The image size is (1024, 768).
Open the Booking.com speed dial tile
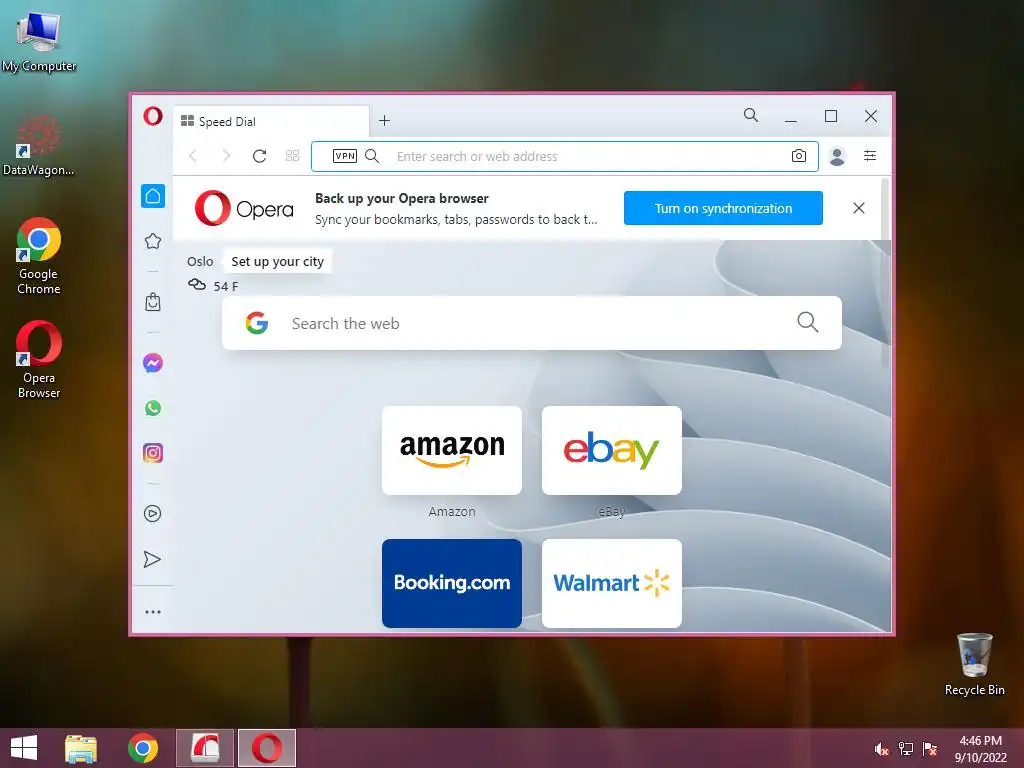click(452, 583)
